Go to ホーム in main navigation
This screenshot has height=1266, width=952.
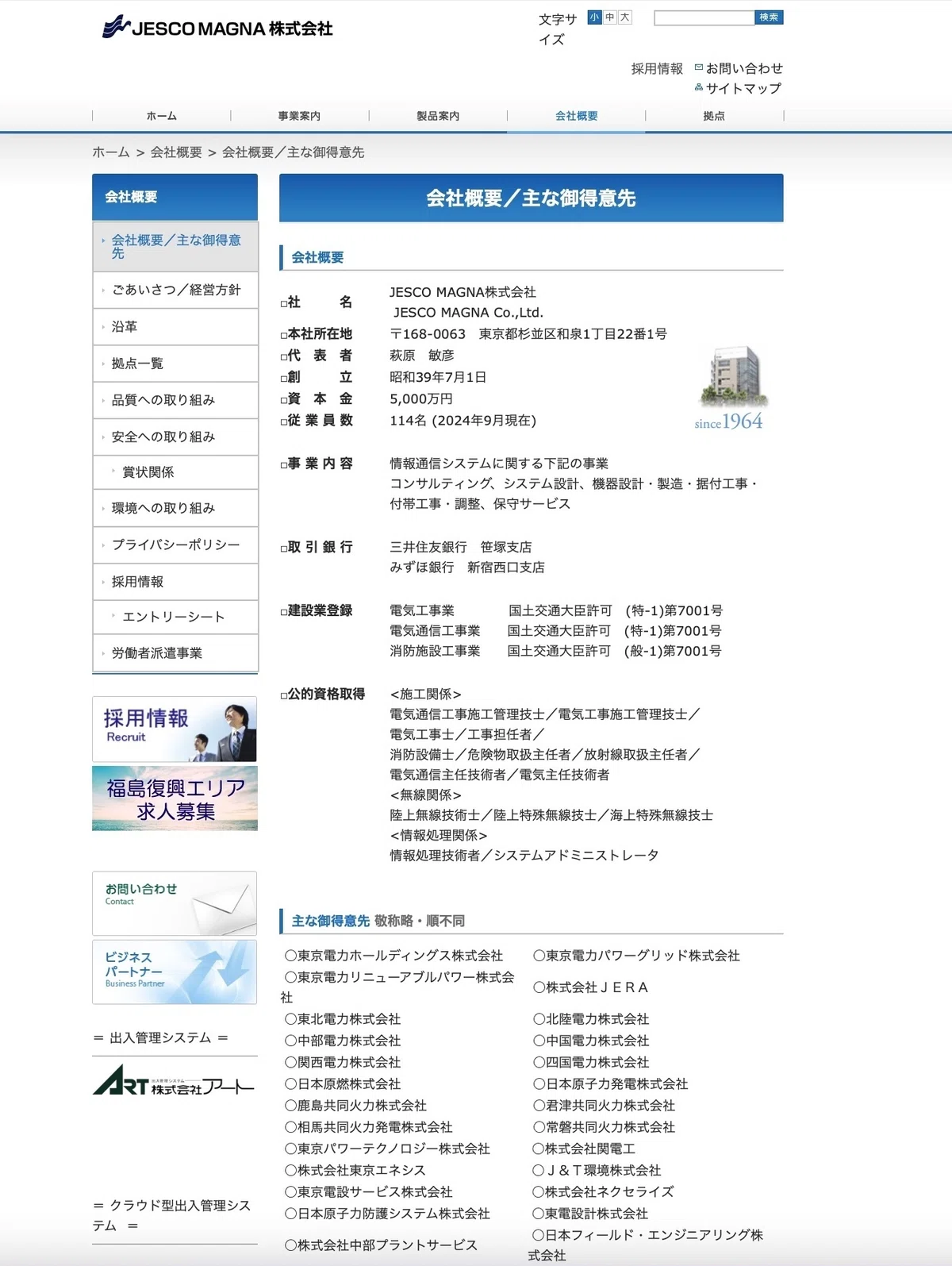162,116
